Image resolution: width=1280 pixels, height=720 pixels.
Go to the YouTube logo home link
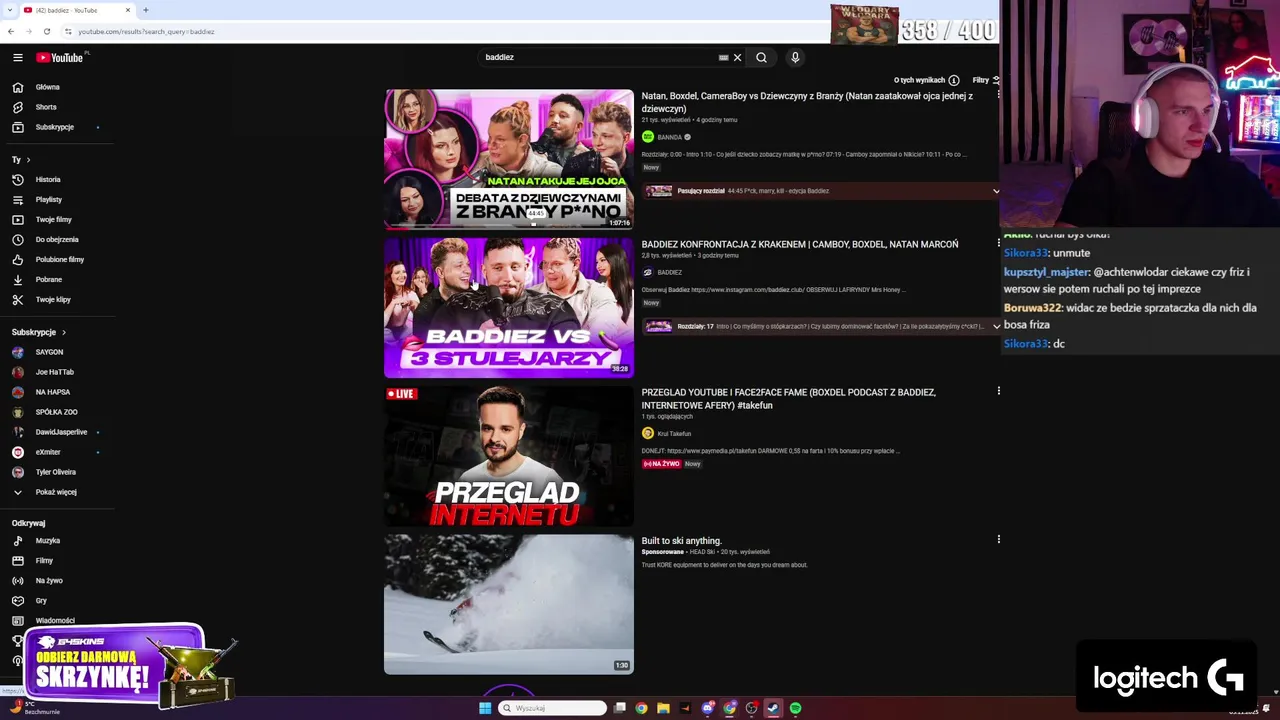[x=60, y=57]
